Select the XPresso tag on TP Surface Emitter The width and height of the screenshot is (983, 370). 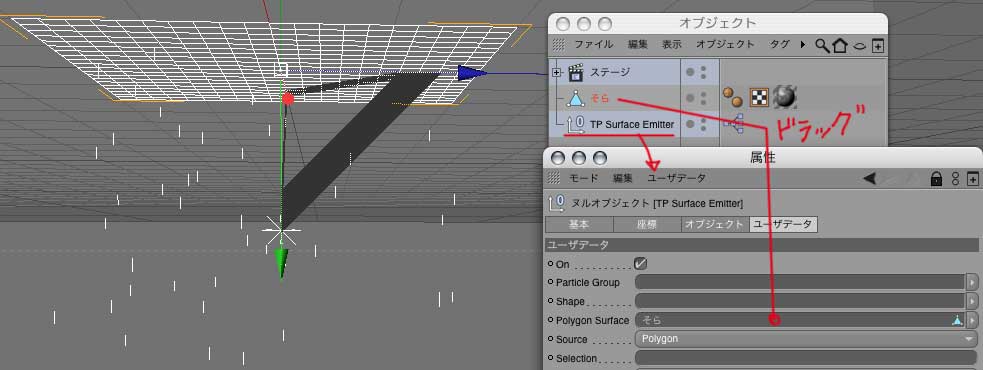[x=733, y=124]
